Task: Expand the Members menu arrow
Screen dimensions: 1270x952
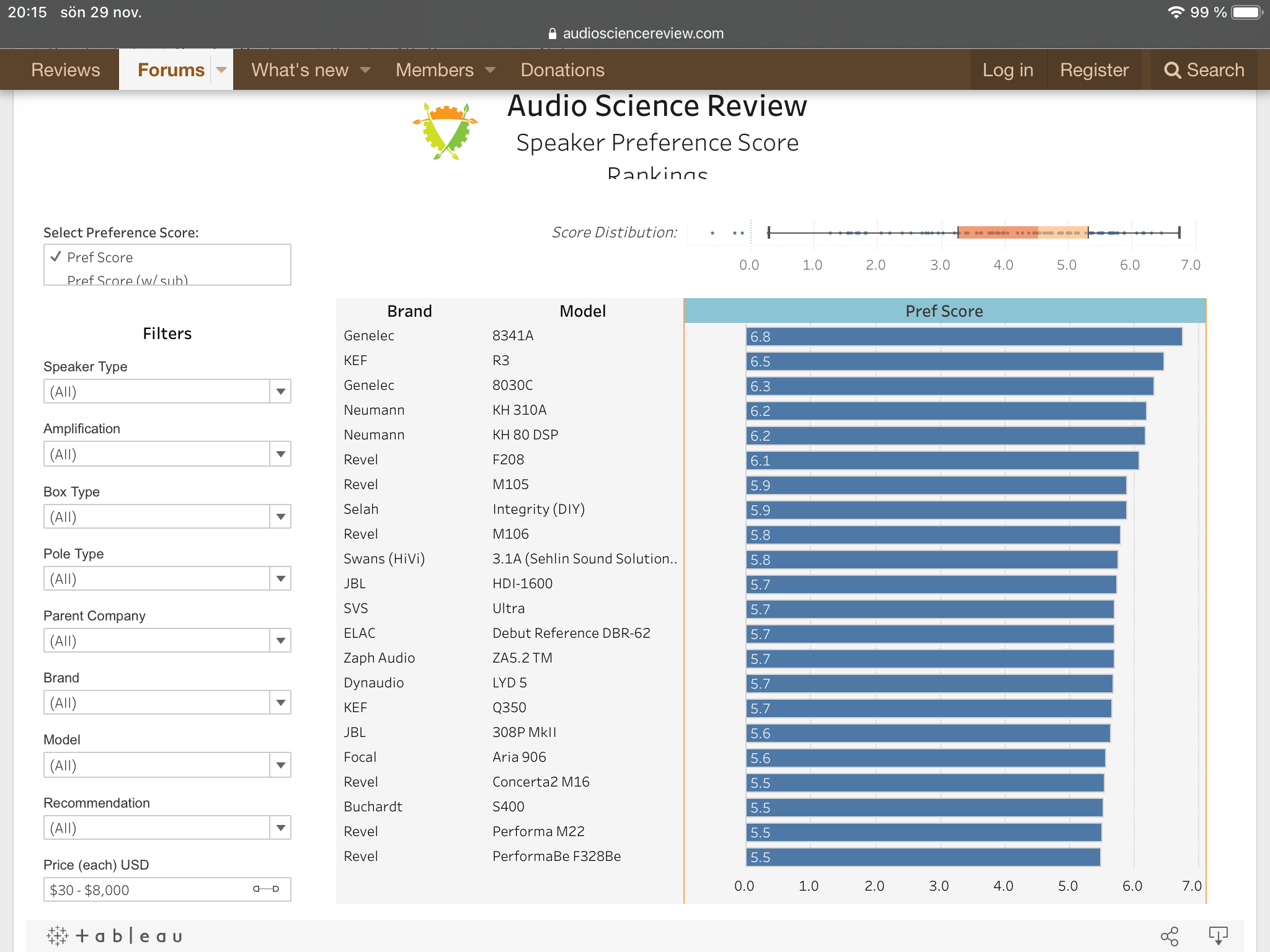Action: (x=491, y=70)
